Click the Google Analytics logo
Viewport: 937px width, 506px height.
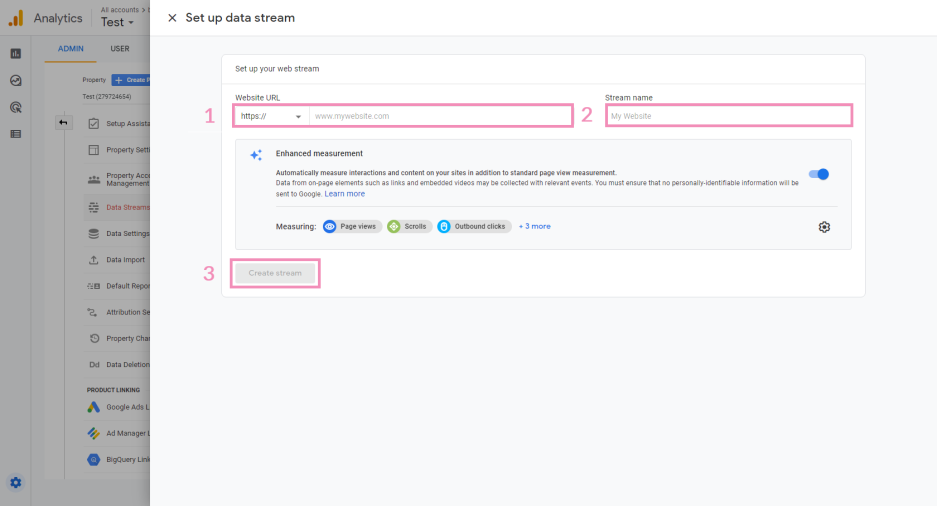[x=16, y=18]
